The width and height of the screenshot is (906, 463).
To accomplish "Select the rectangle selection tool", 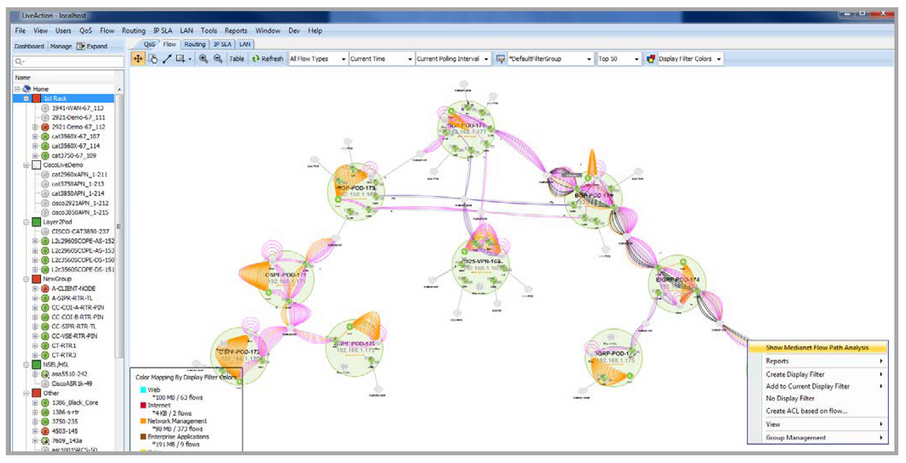I will pyautogui.click(x=180, y=58).
